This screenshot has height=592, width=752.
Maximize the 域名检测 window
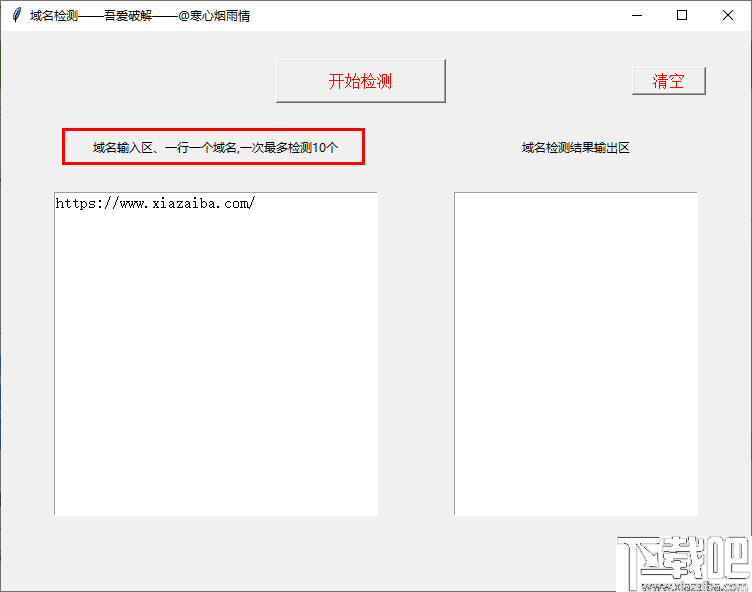[682, 15]
